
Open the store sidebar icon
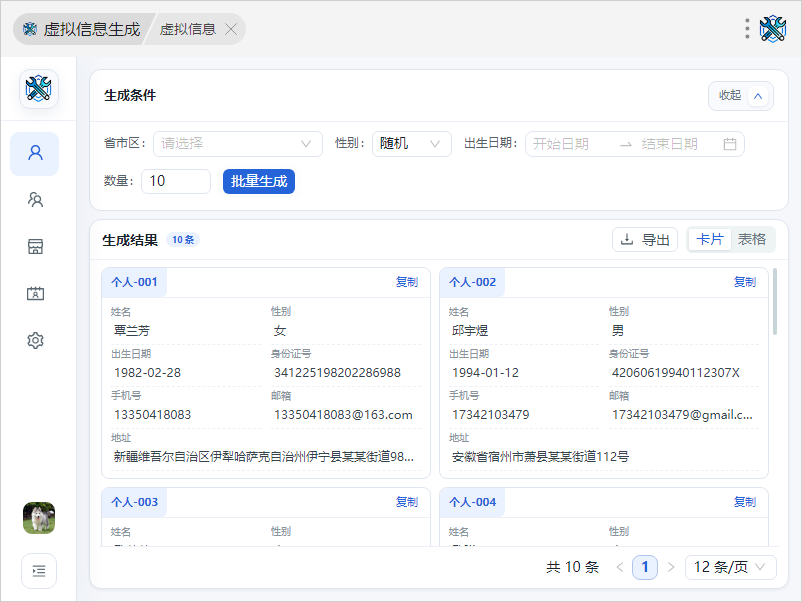pyautogui.click(x=35, y=247)
